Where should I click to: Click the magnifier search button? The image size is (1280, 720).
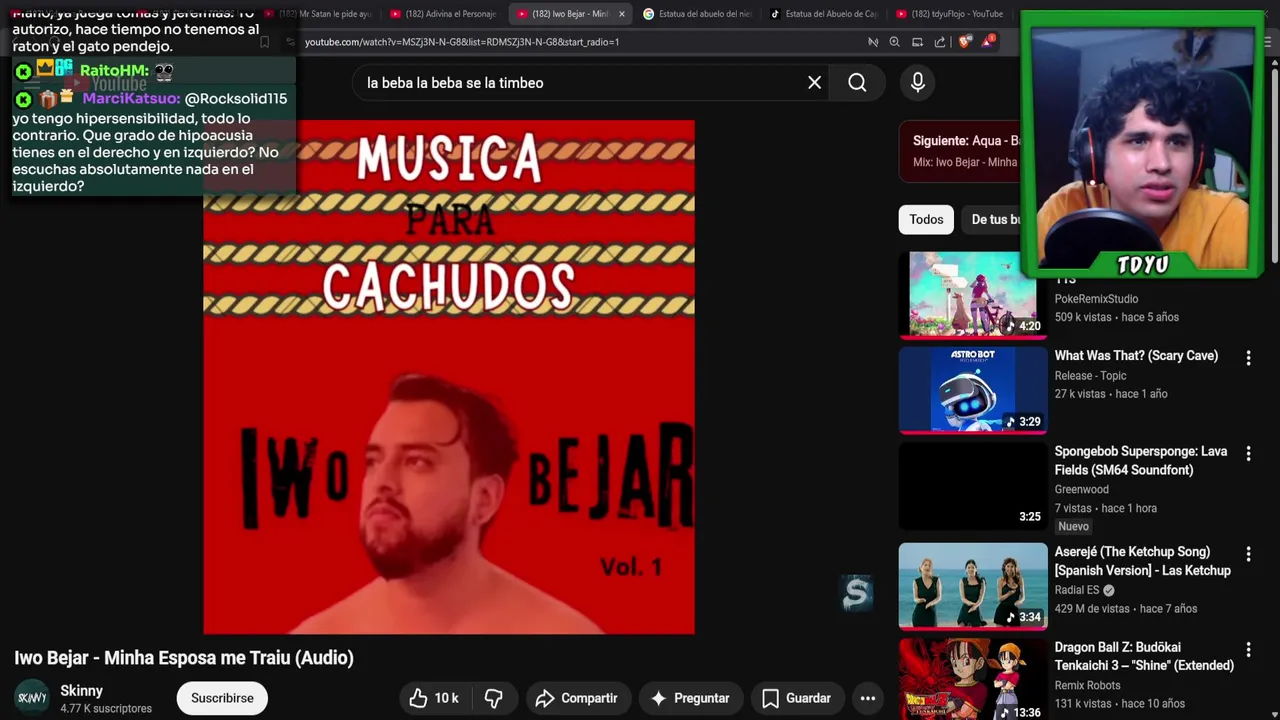[857, 83]
